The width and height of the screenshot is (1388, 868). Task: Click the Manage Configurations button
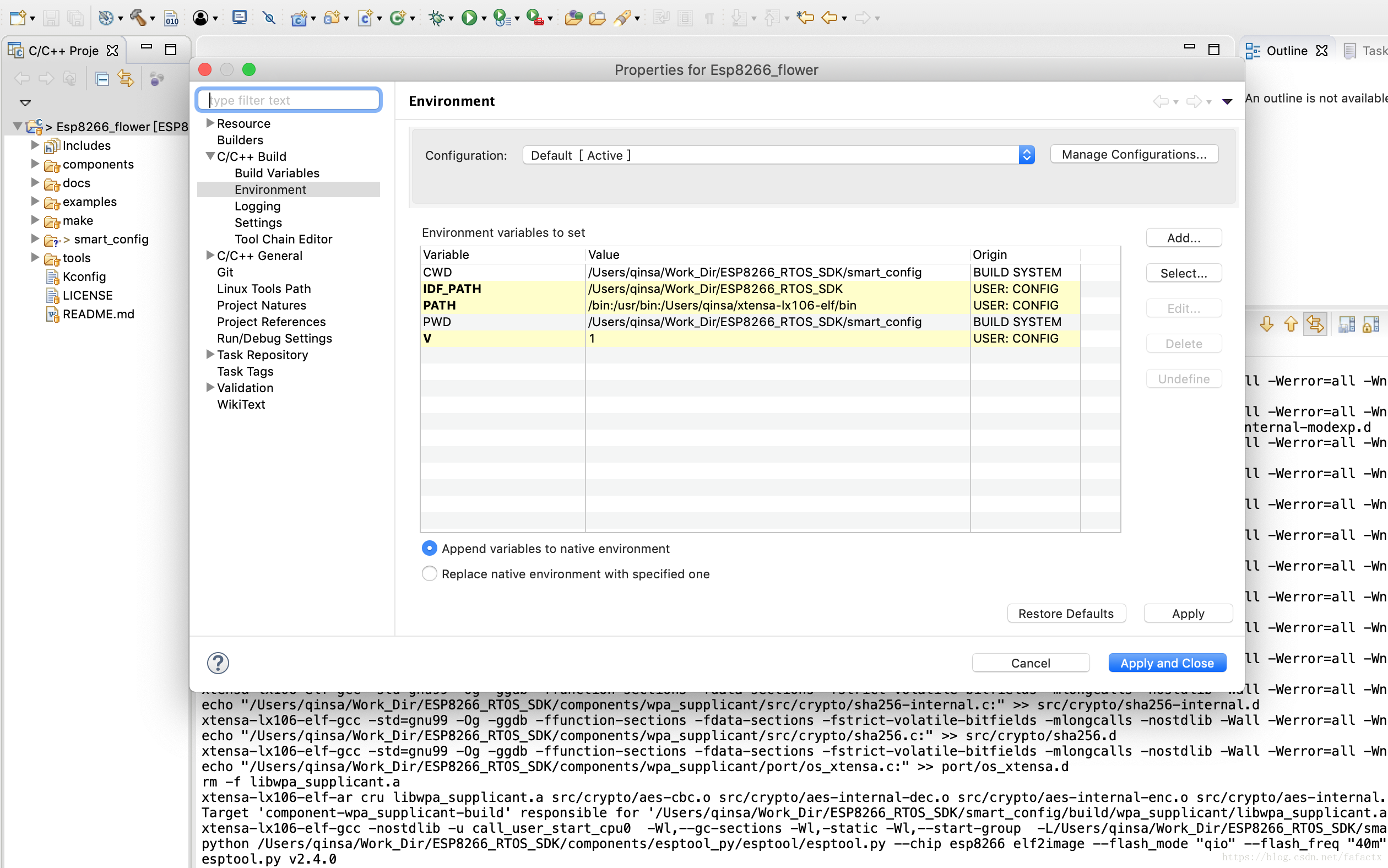point(1134,154)
